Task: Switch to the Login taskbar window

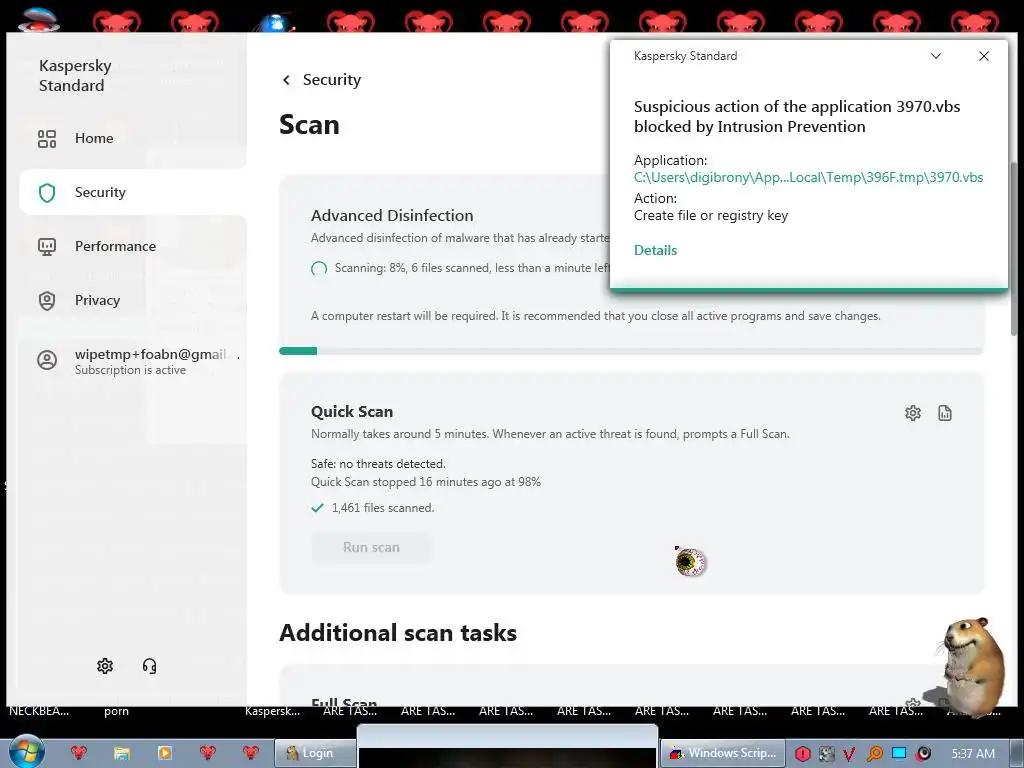Action: pos(315,753)
